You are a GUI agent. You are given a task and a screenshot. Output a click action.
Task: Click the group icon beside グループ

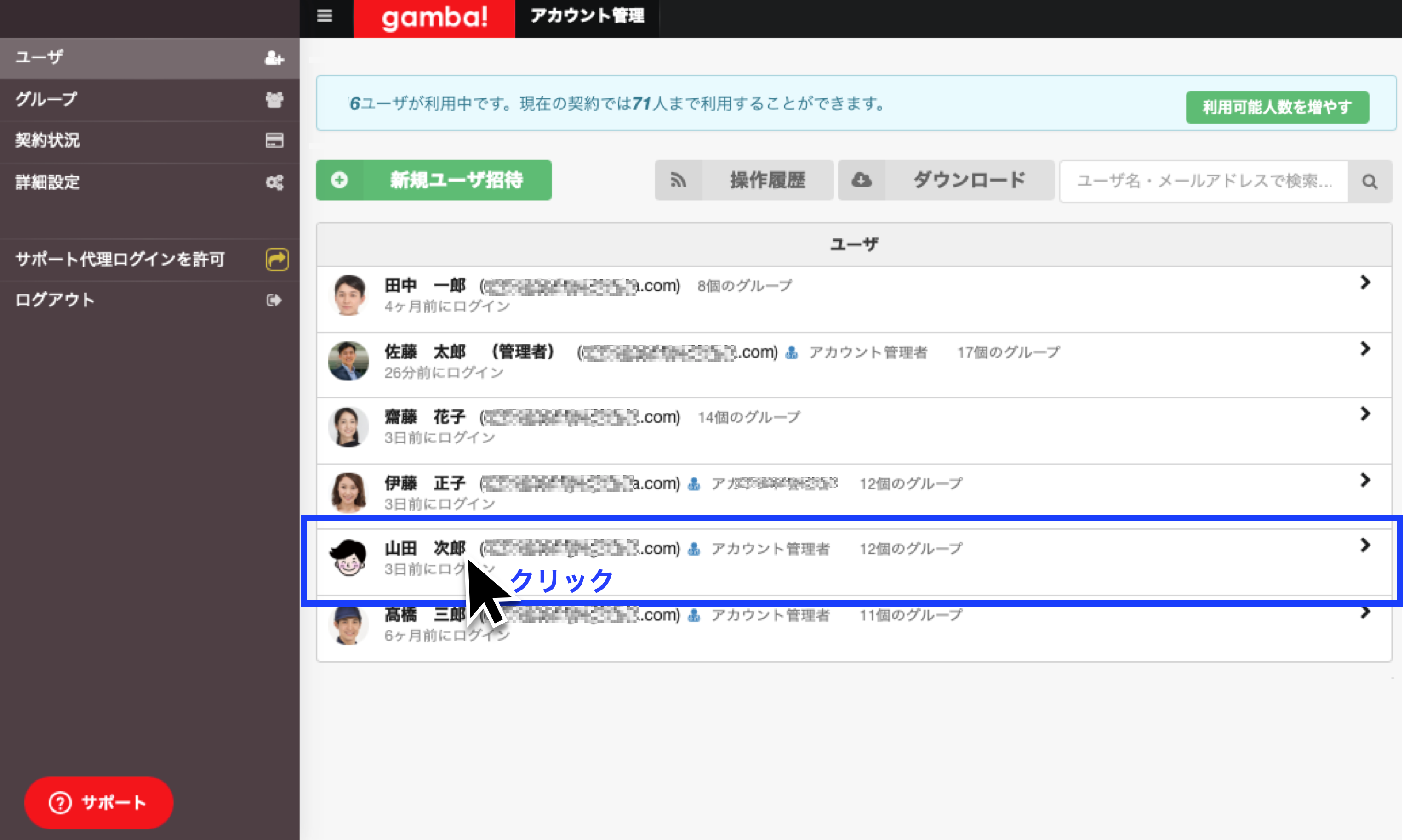[274, 100]
